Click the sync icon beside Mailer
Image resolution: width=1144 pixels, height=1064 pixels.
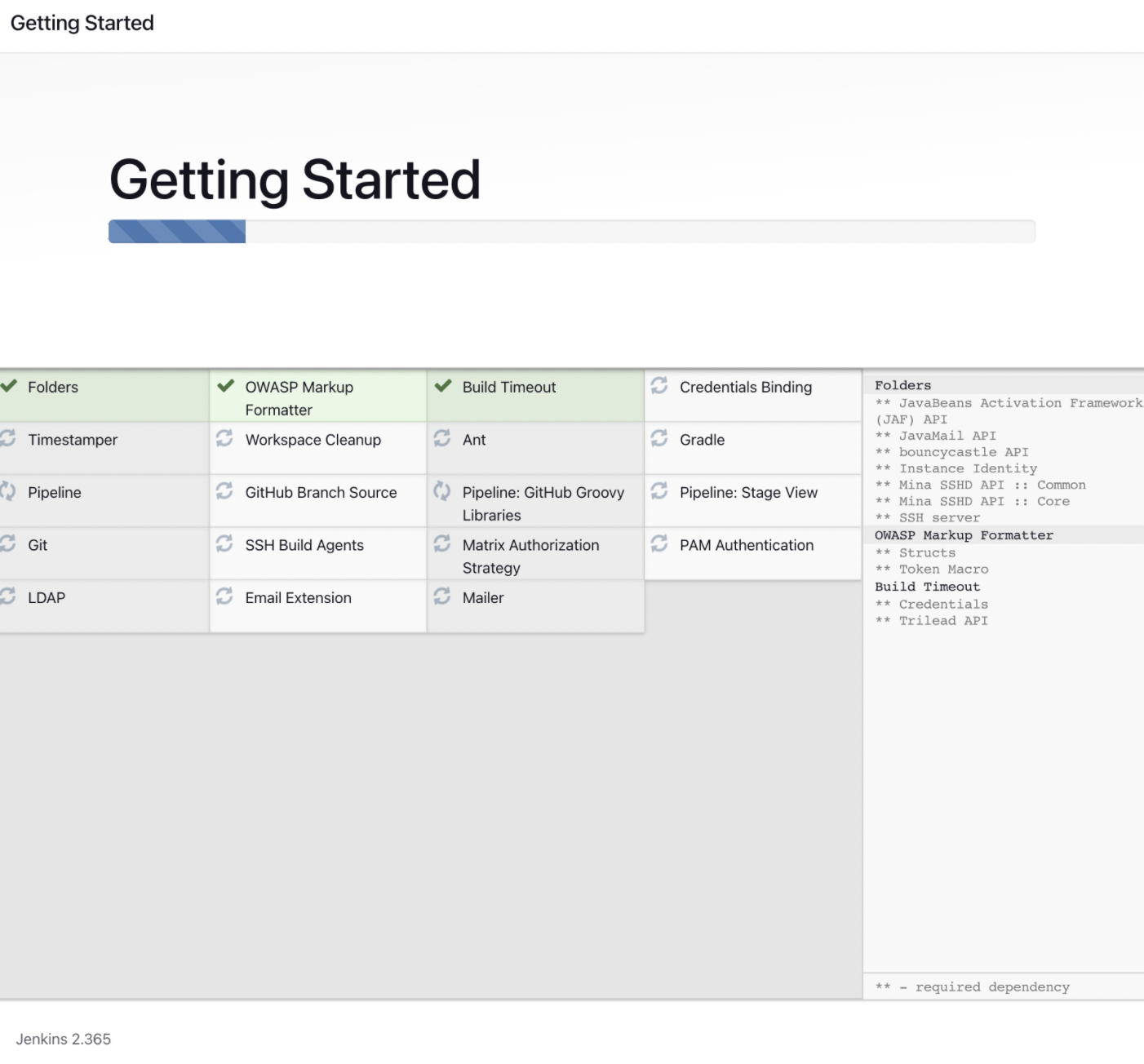(442, 596)
